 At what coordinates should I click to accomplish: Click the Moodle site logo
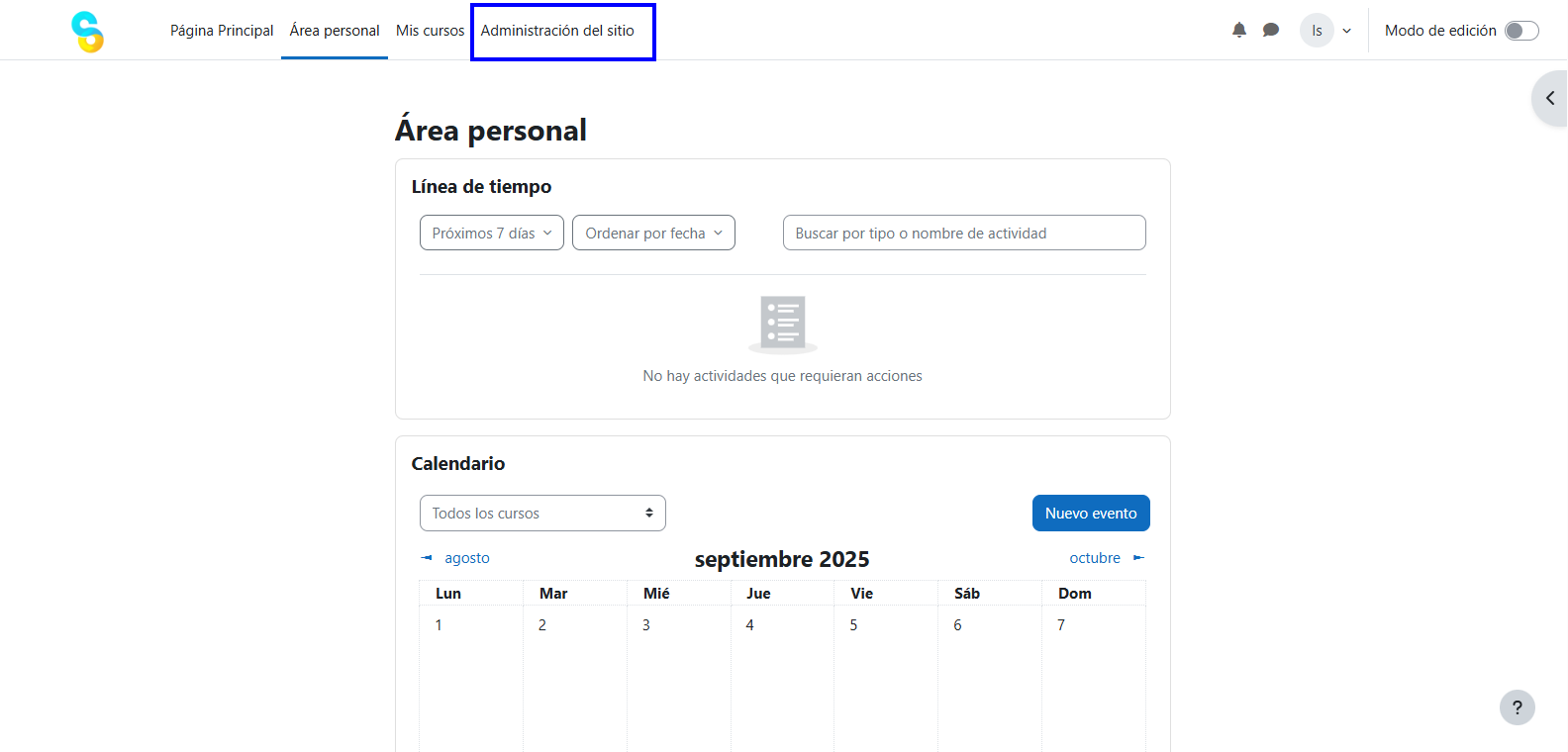[x=87, y=31]
